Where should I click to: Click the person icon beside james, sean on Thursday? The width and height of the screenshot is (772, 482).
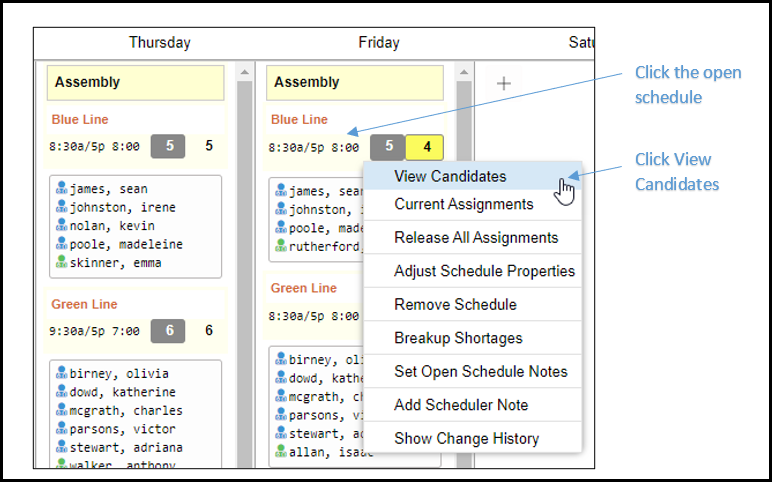62,188
